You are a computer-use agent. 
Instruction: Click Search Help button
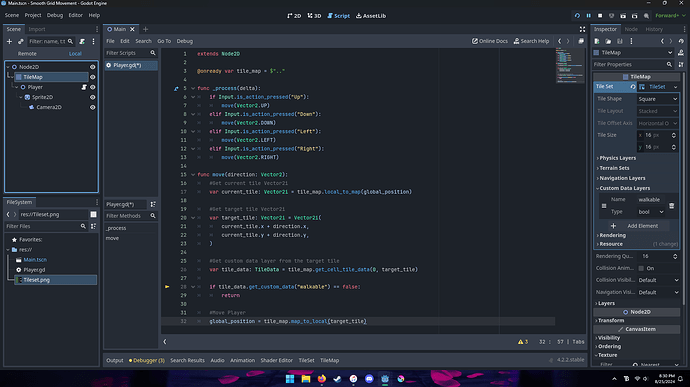click(531, 41)
